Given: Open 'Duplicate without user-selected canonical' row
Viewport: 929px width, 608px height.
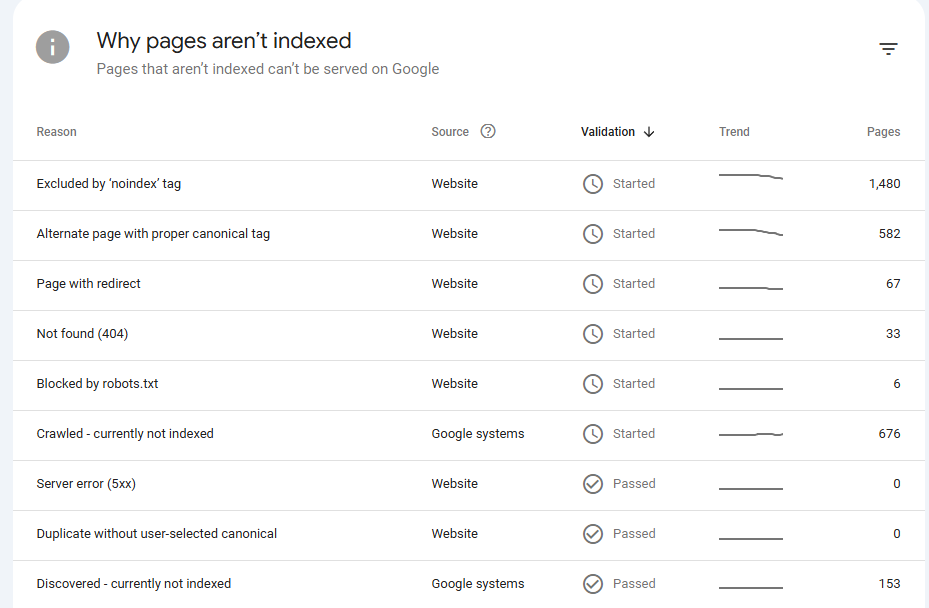Looking at the screenshot, I should (x=157, y=534).
